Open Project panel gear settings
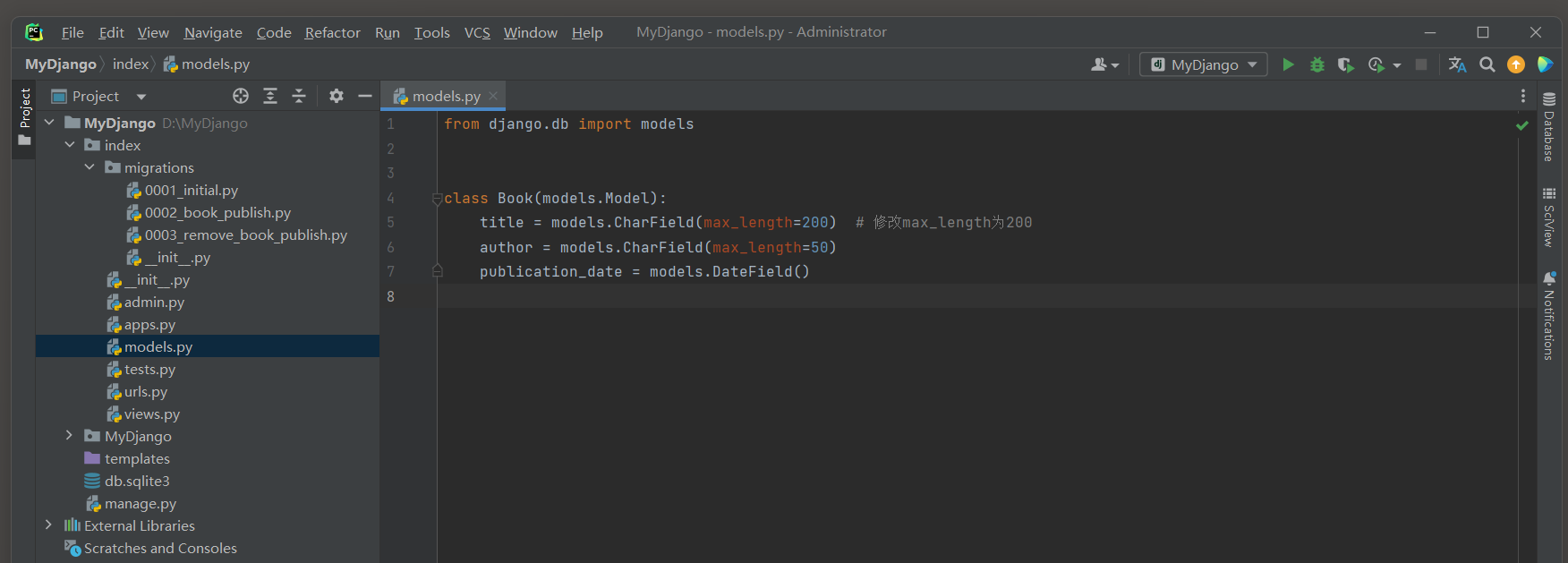This screenshot has width=1568, height=563. pos(337,96)
